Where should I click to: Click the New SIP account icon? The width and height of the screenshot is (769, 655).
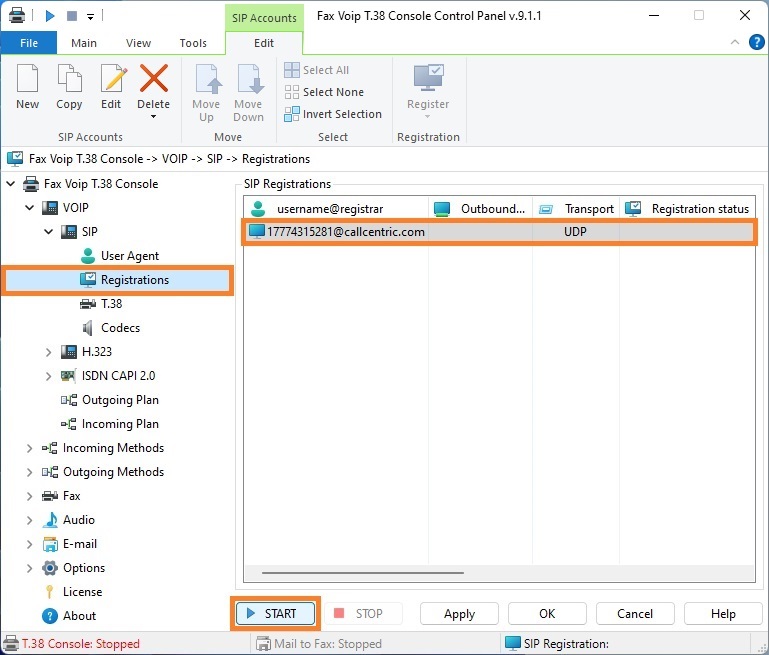coord(27,78)
